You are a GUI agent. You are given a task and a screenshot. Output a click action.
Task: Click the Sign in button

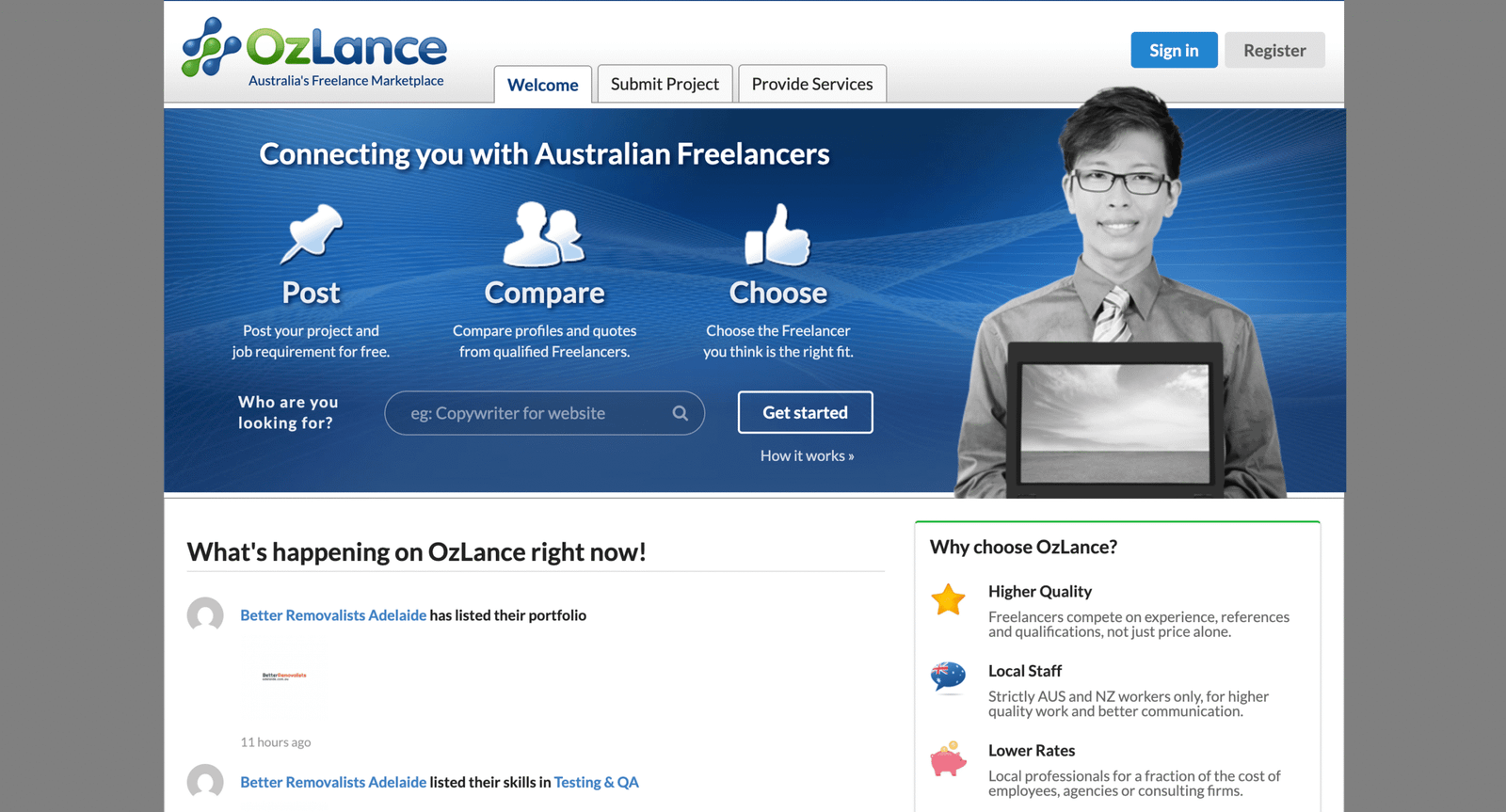click(x=1174, y=50)
